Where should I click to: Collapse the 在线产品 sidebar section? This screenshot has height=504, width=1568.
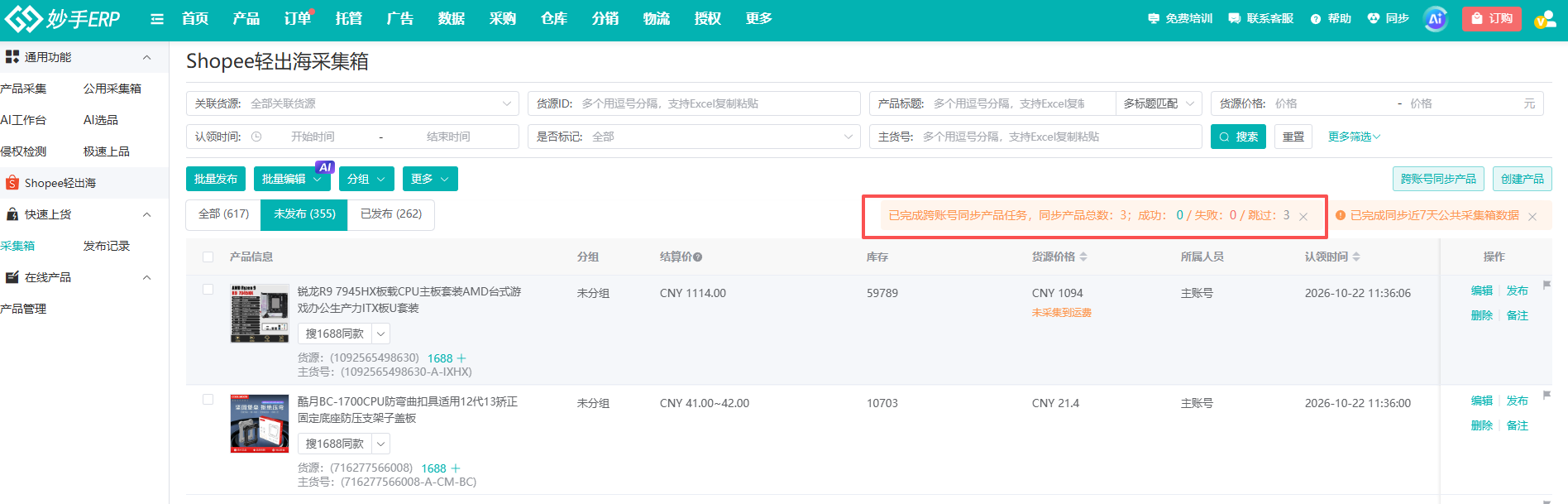[x=147, y=277]
